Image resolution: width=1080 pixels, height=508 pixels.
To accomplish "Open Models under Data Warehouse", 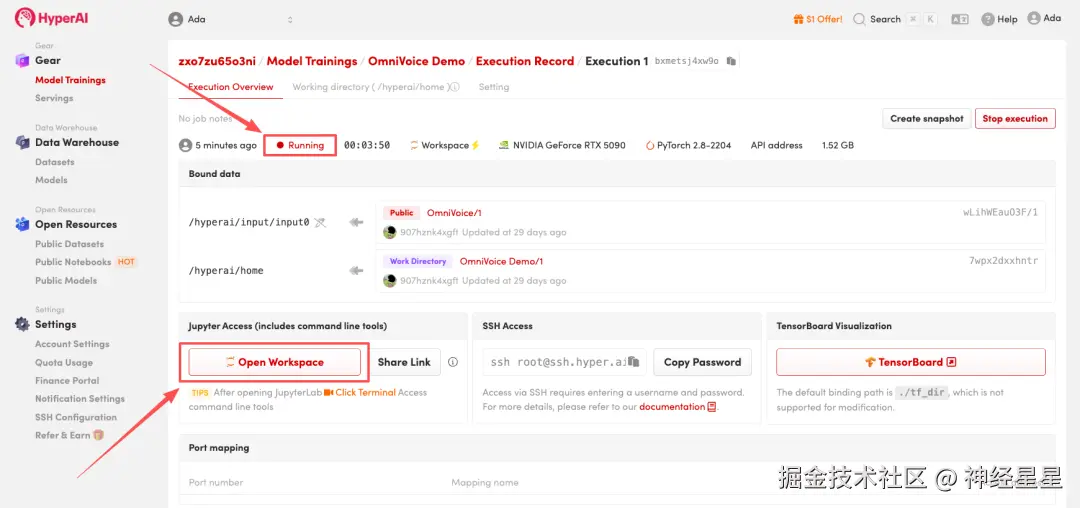I will [x=51, y=180].
